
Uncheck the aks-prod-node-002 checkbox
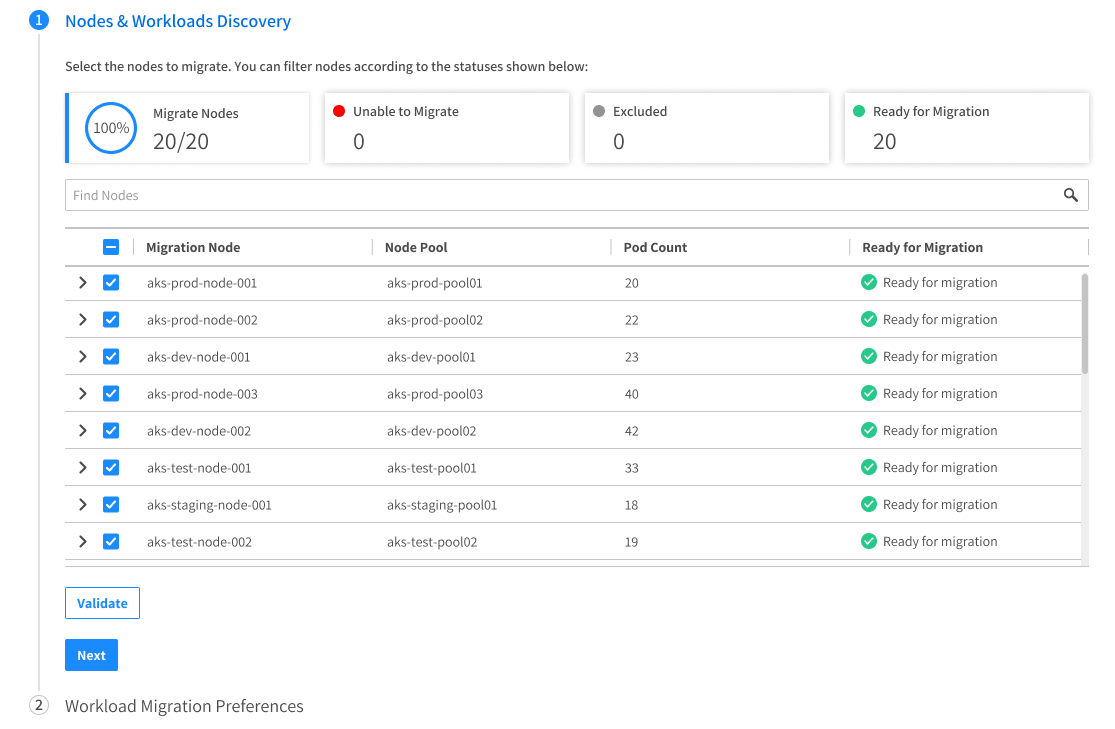click(111, 320)
